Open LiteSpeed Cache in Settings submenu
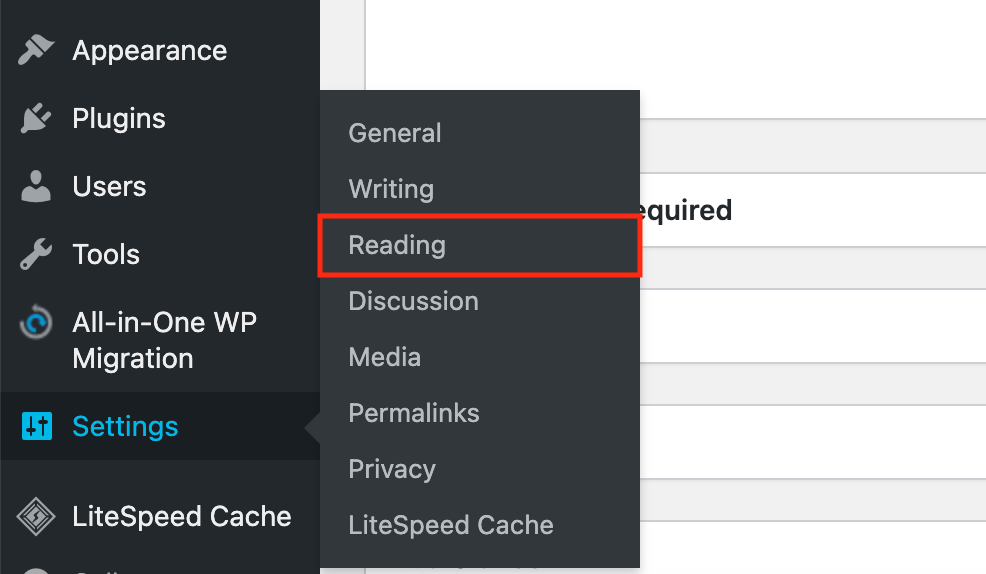986x574 pixels. (x=451, y=525)
